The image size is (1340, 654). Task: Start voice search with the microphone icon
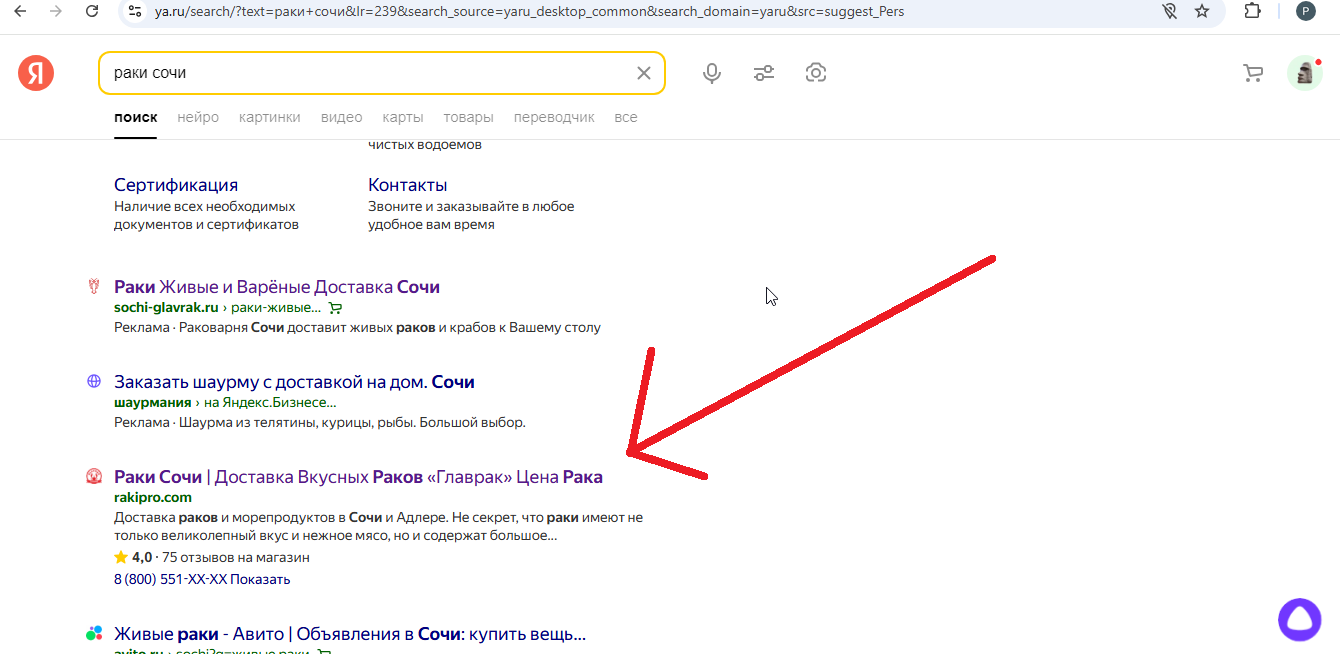click(x=712, y=72)
